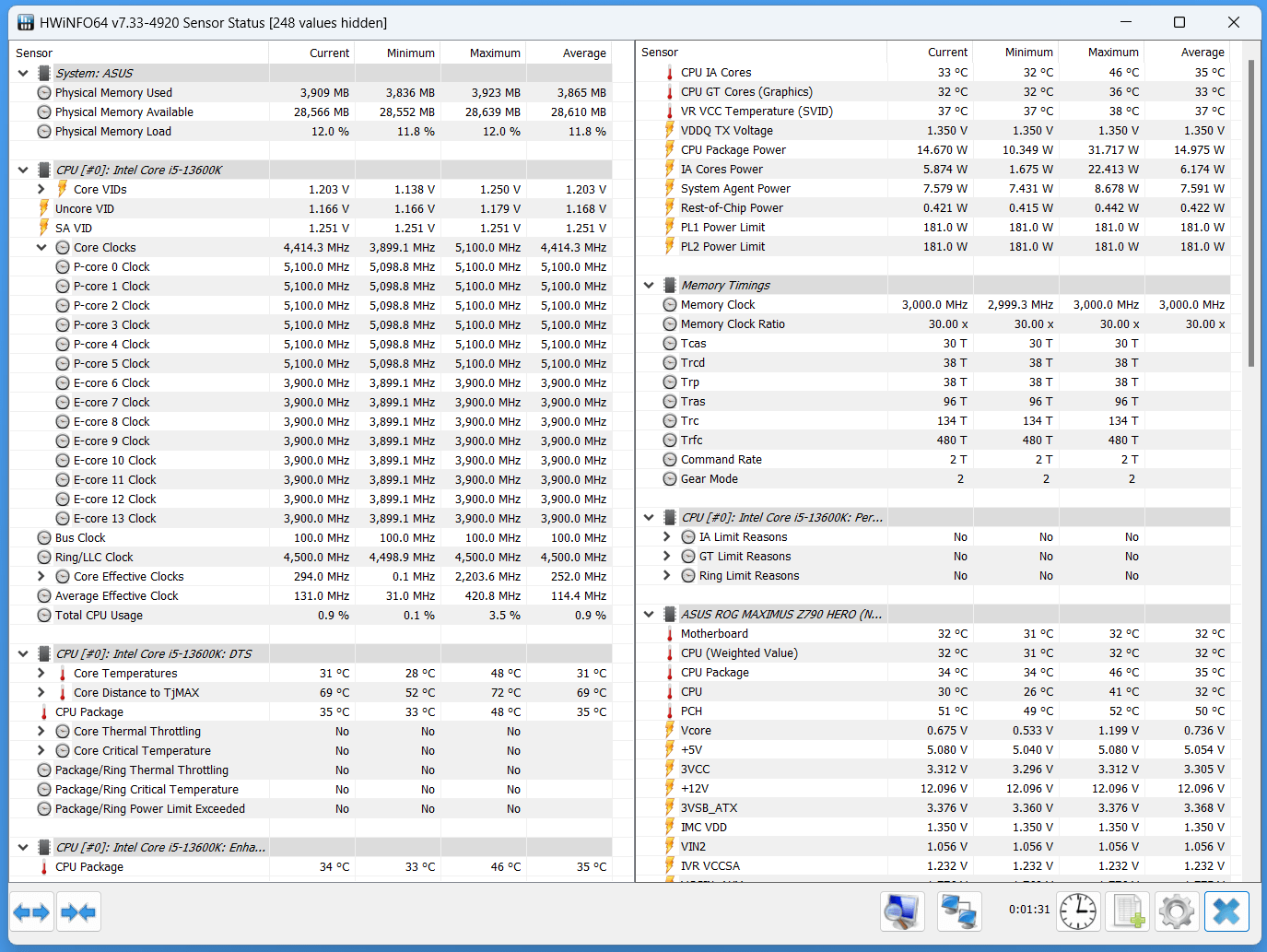Select the 3VSB_ATX voltage row
Image resolution: width=1267 pixels, height=952 pixels.
click(933, 807)
